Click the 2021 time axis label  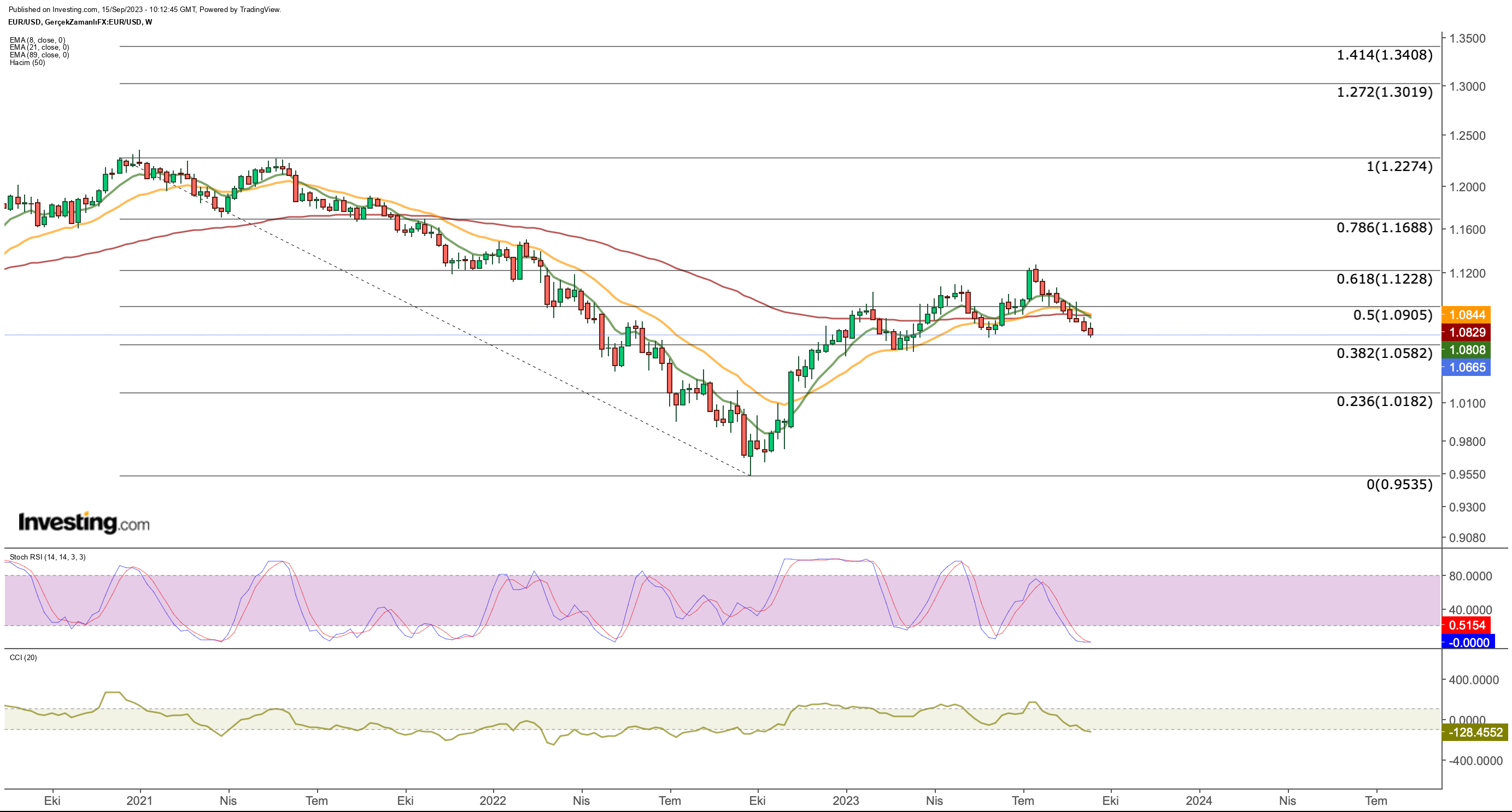click(140, 801)
